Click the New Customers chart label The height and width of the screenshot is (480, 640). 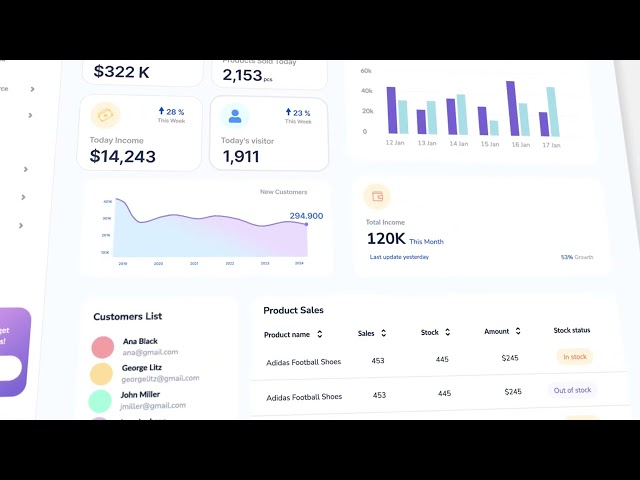click(284, 192)
